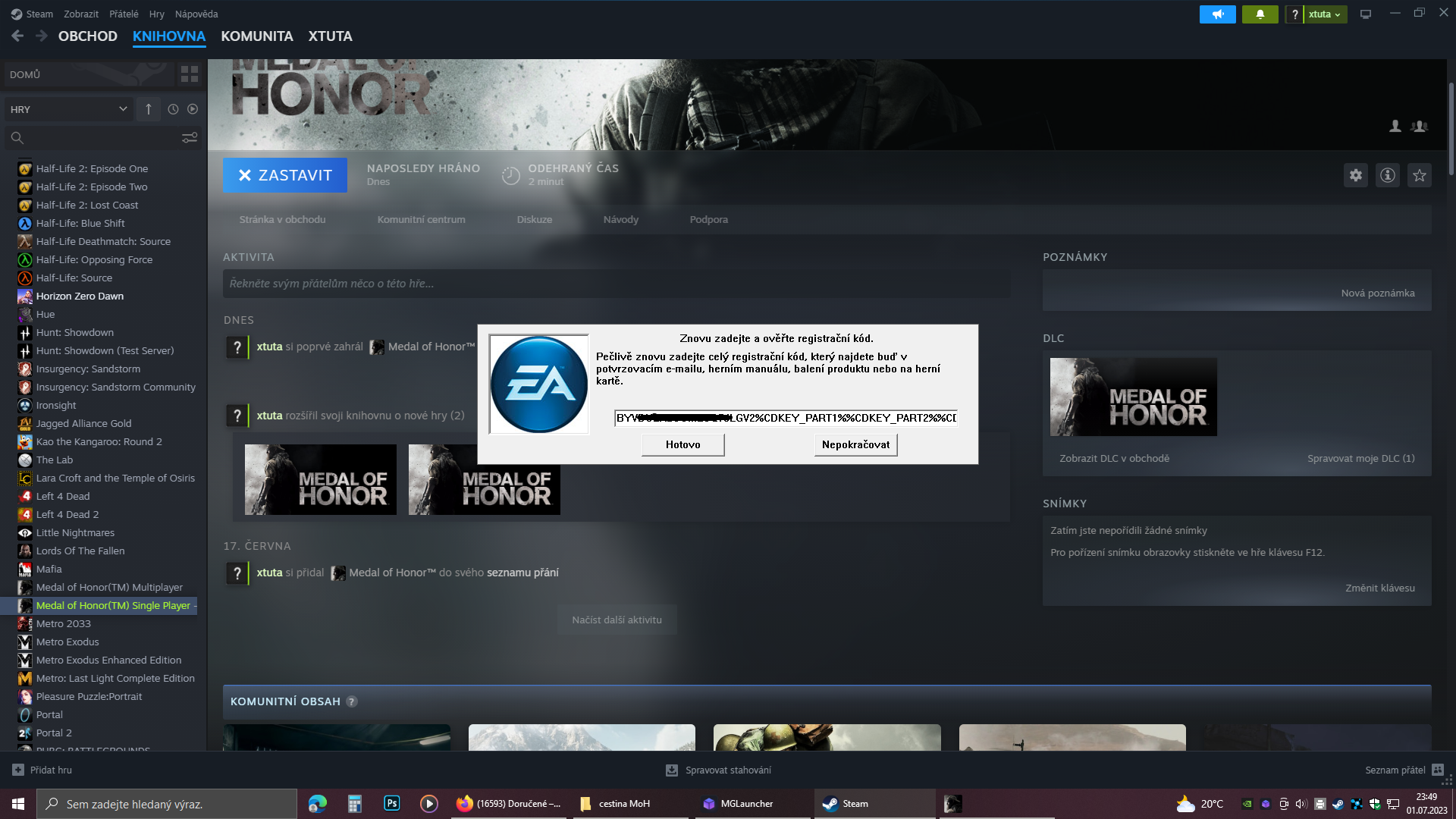Open the XTUTA profile tab

click(331, 36)
